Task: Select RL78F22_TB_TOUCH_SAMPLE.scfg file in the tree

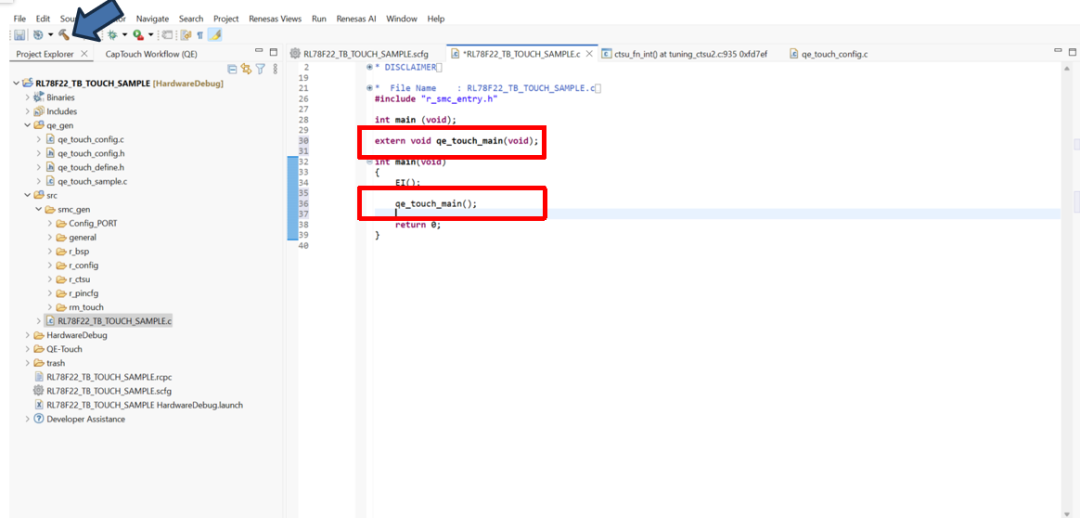Action: pos(104,391)
